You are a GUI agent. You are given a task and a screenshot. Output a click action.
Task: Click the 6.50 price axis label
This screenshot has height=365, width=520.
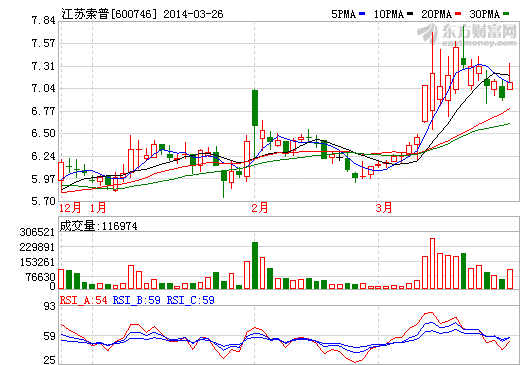click(43, 133)
